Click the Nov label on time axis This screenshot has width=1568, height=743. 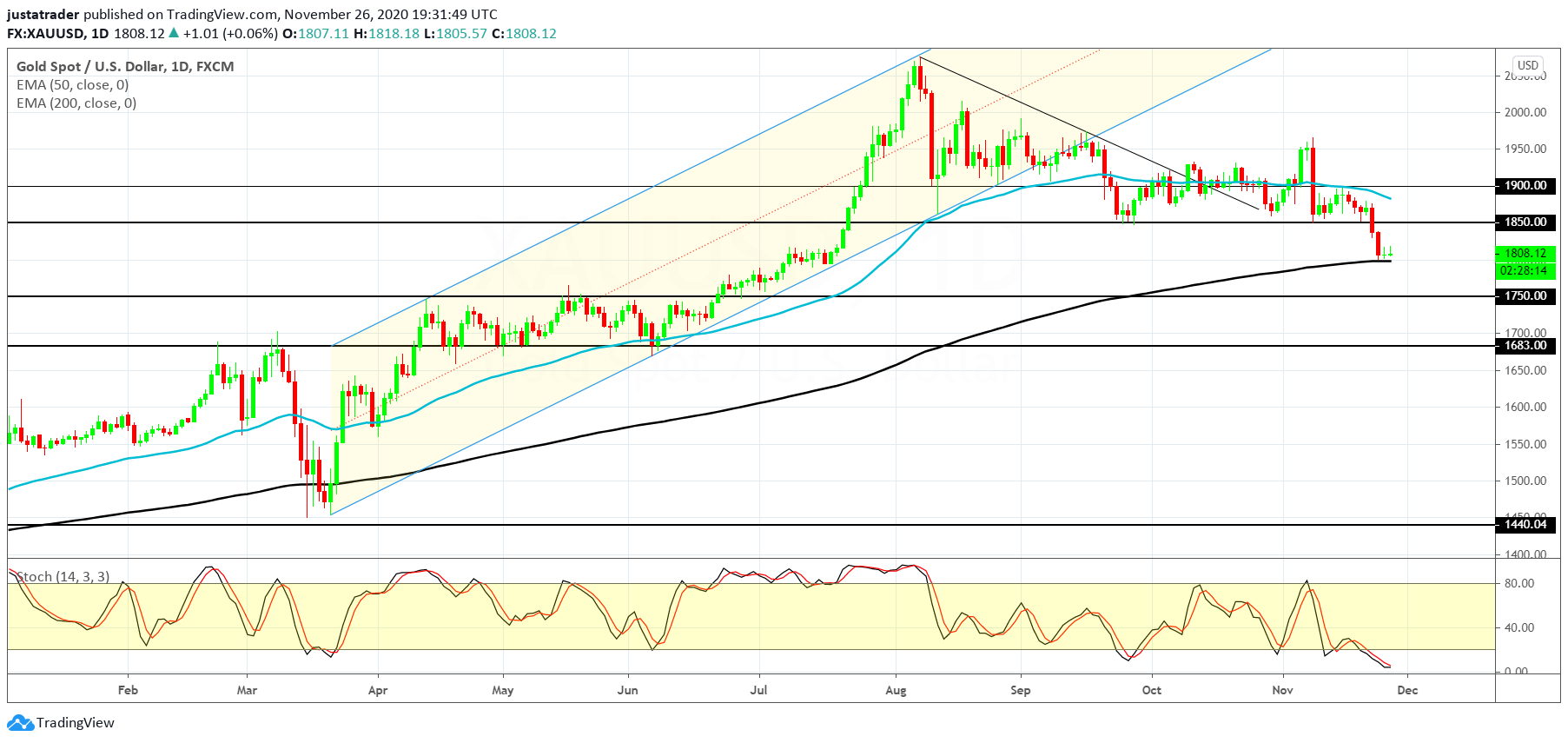pos(1283,690)
